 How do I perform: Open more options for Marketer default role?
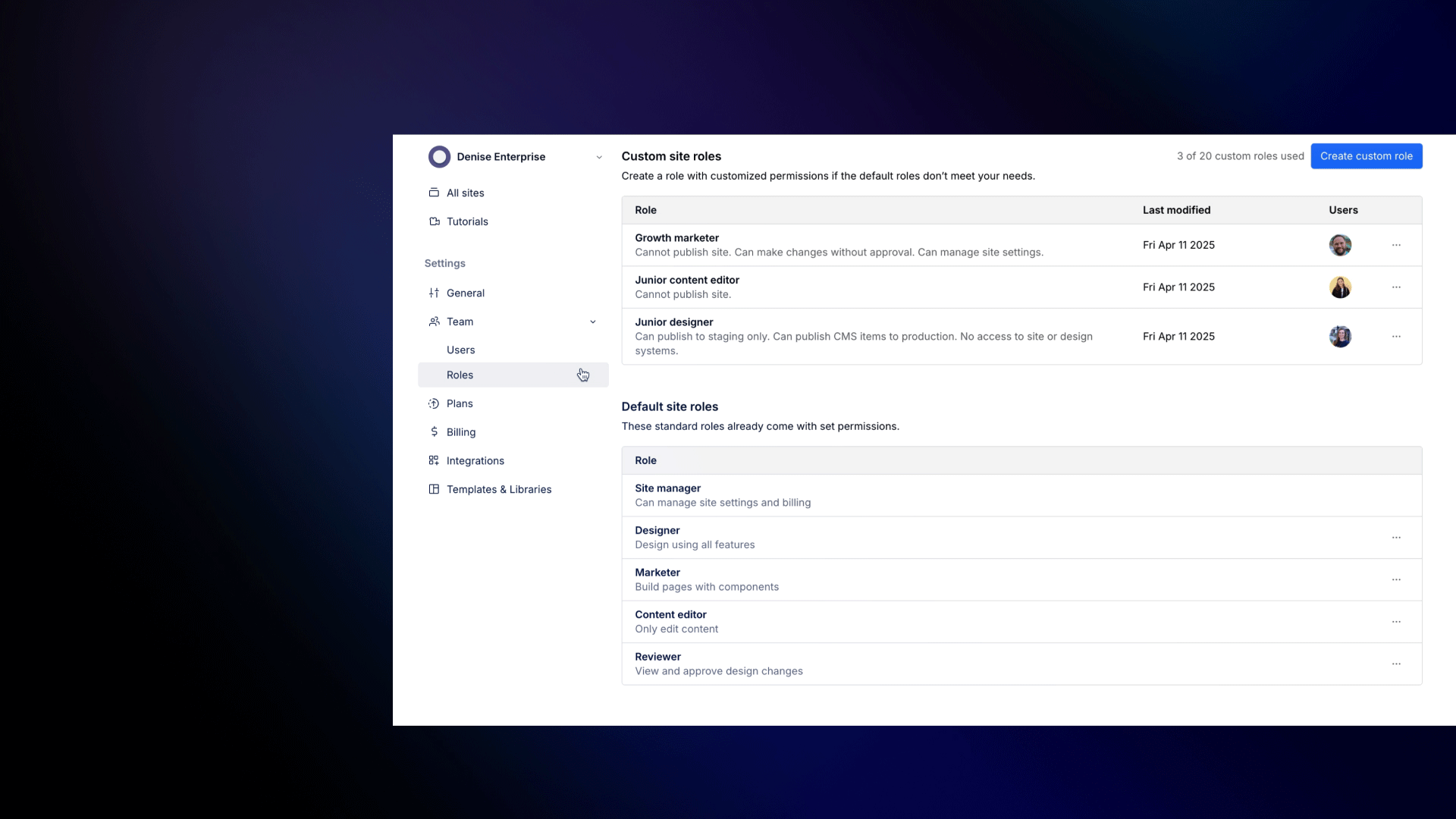click(1396, 579)
